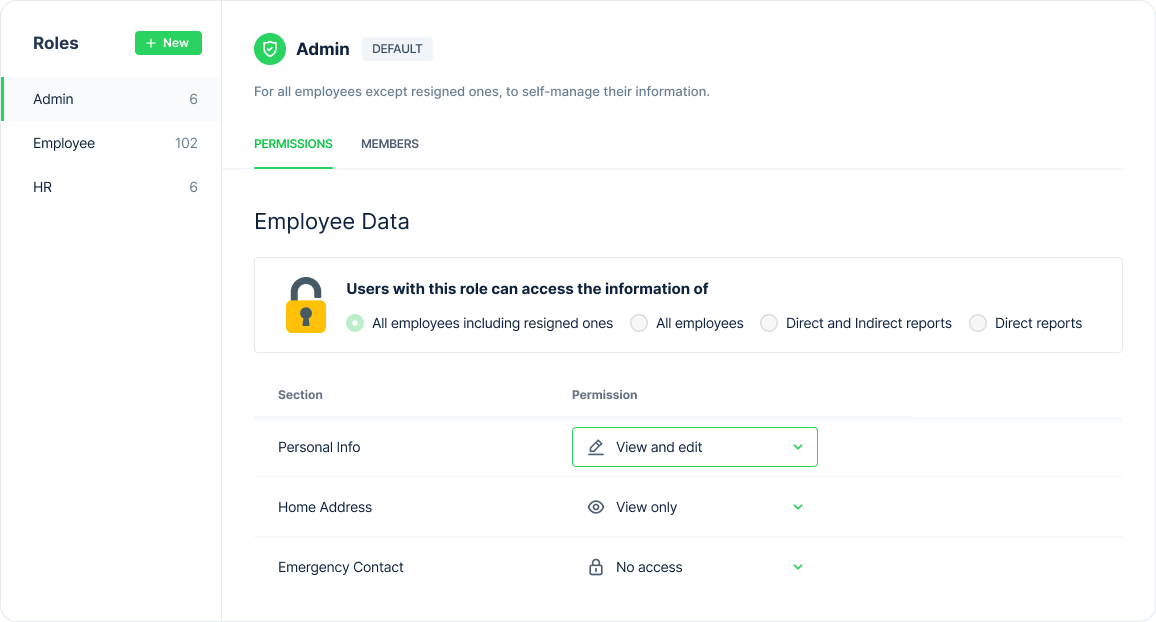1156x622 pixels.
Task: Click the checkmark inside the Admin role badge
Action: [x=269, y=48]
